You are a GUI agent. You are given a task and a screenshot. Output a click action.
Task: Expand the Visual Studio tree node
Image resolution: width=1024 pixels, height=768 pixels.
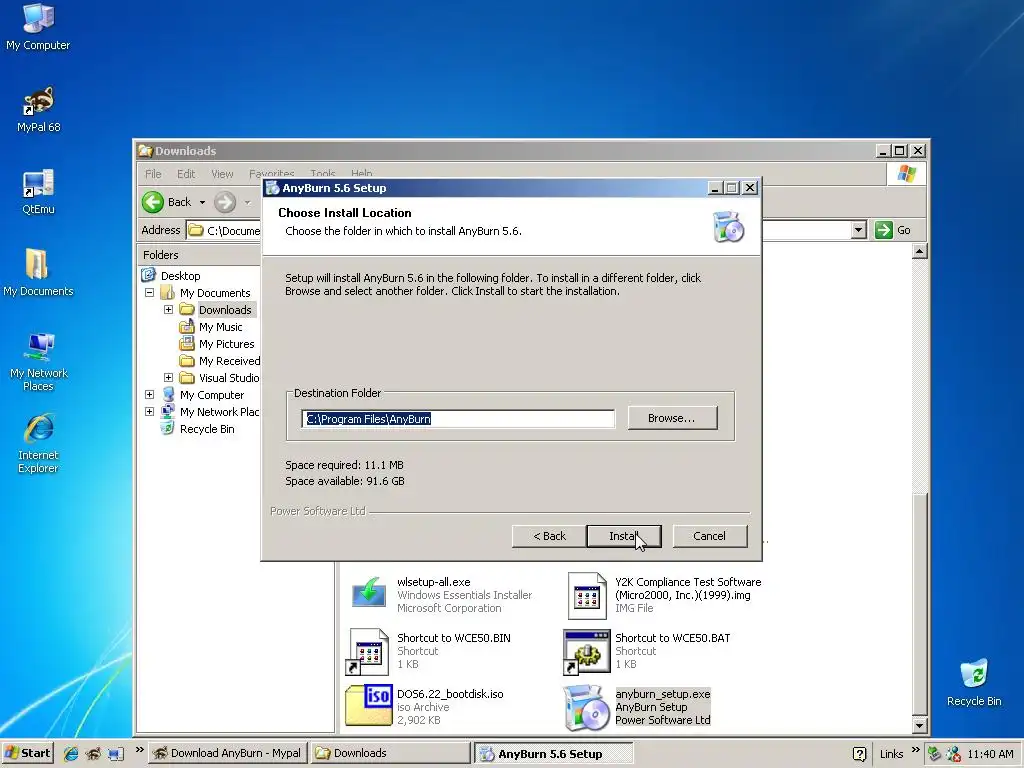pyautogui.click(x=168, y=377)
